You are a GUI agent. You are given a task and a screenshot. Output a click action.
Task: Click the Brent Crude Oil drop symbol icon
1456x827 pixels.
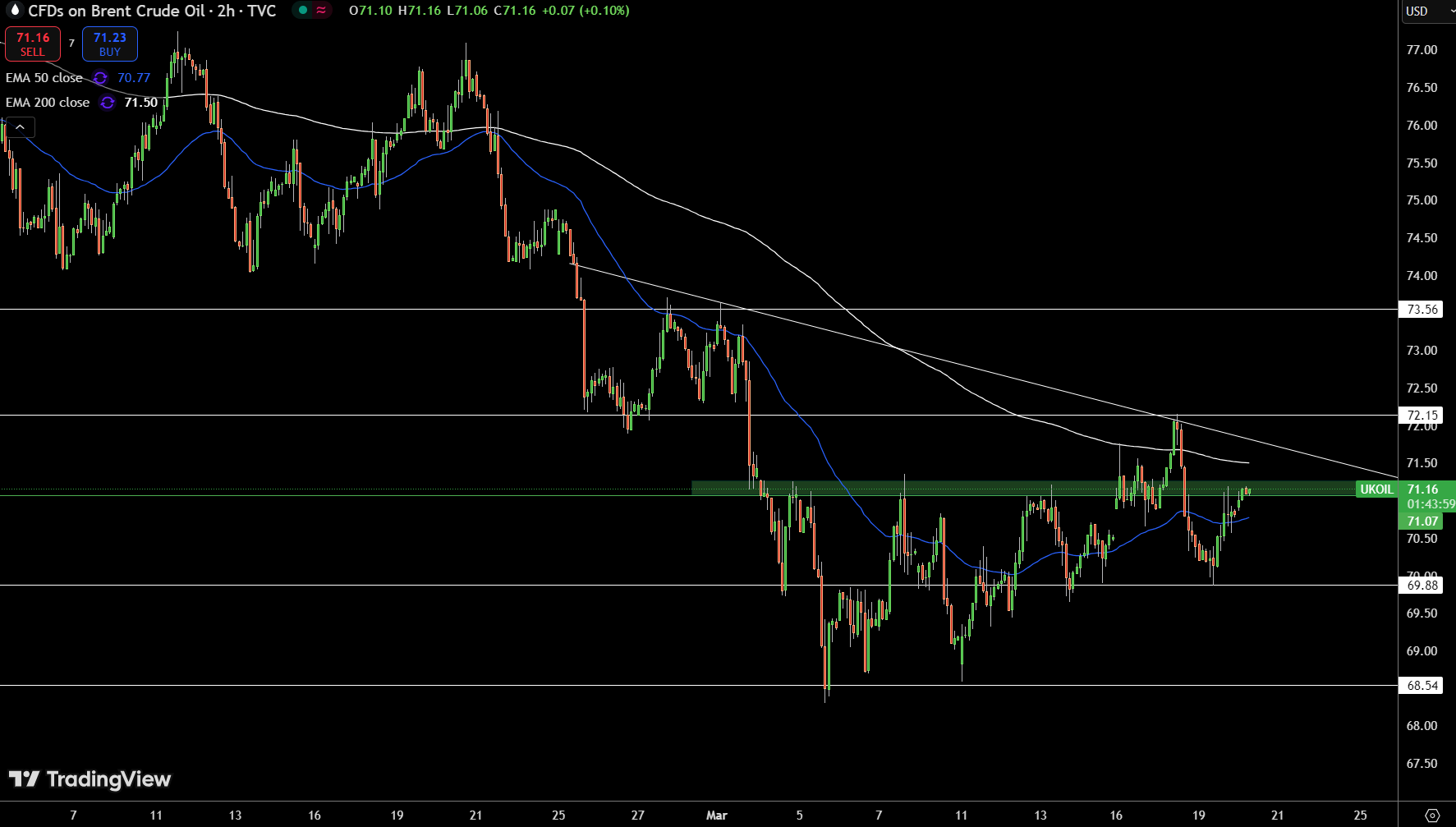(x=14, y=11)
